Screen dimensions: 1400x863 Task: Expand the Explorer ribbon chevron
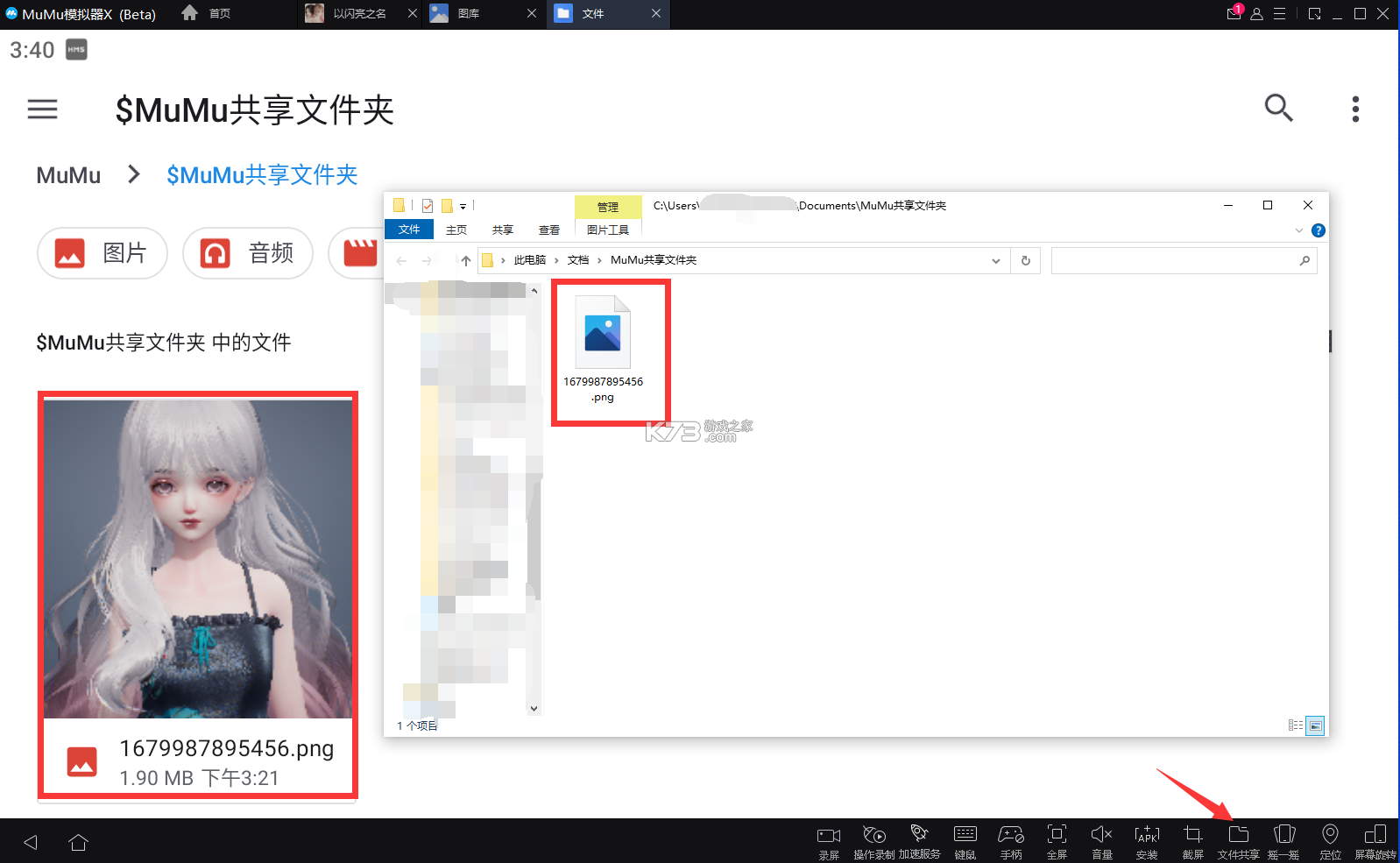tap(1298, 230)
